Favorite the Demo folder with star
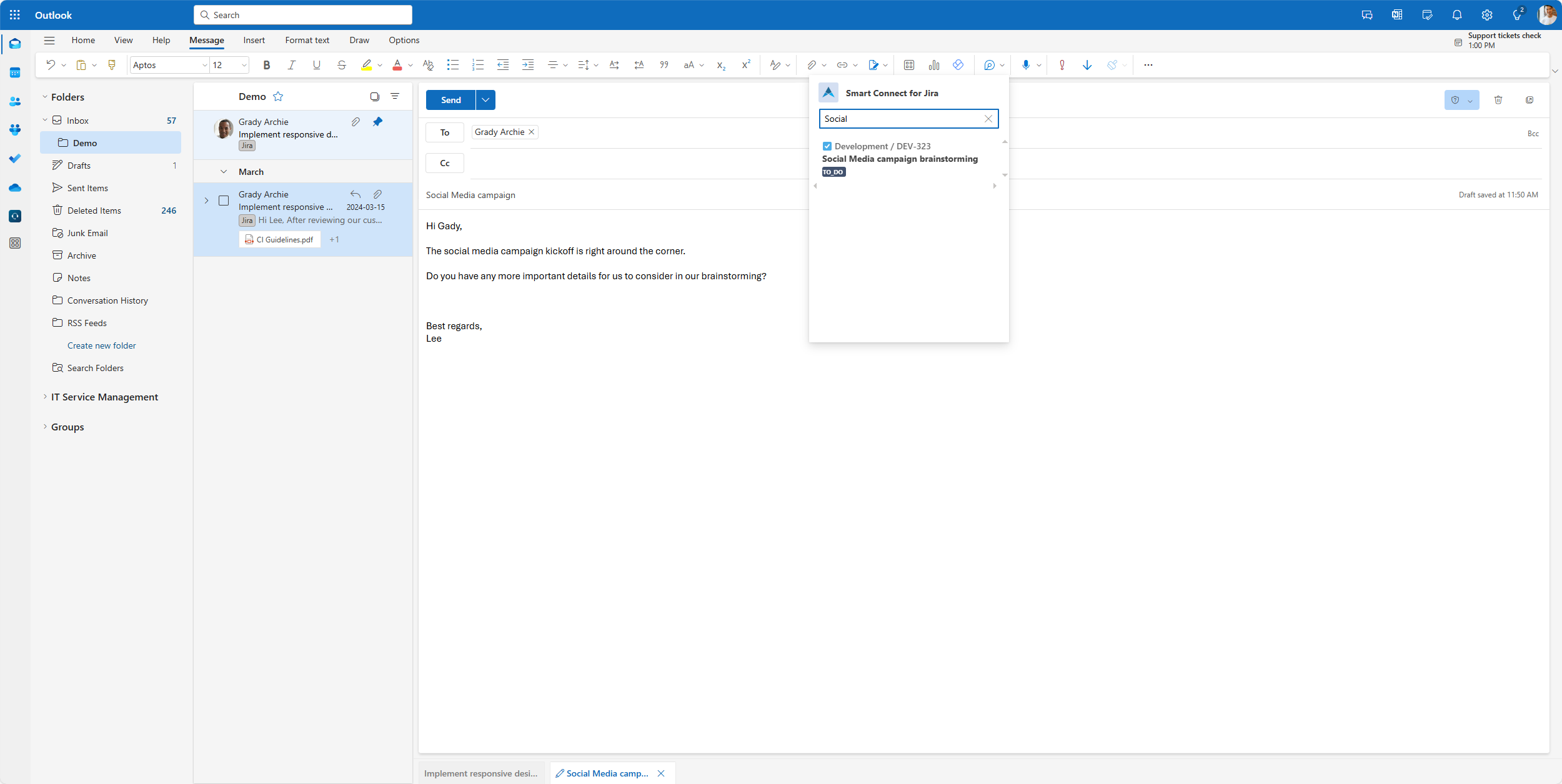The height and width of the screenshot is (784, 1562). [x=278, y=96]
